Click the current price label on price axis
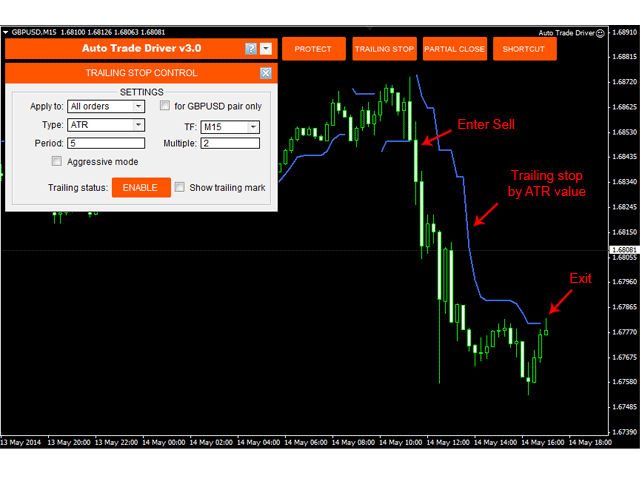 tap(623, 249)
